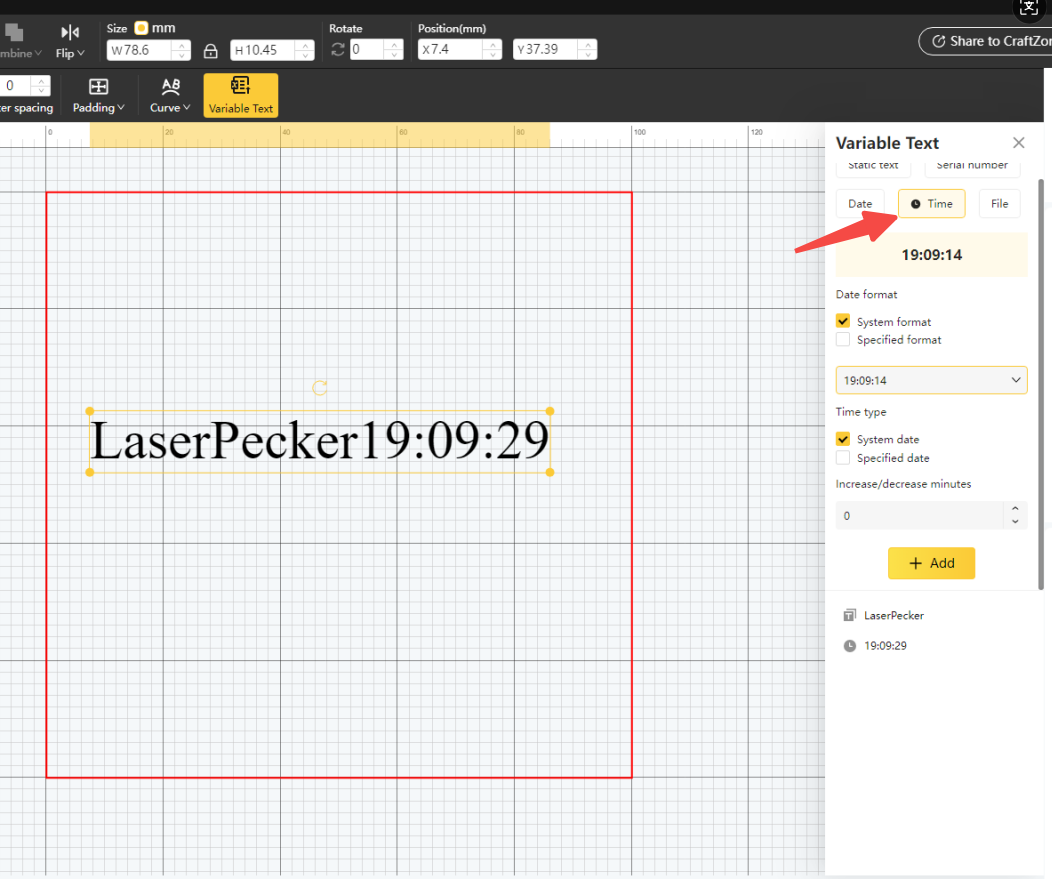Check the Specified date checkbox

pyautogui.click(x=843, y=458)
